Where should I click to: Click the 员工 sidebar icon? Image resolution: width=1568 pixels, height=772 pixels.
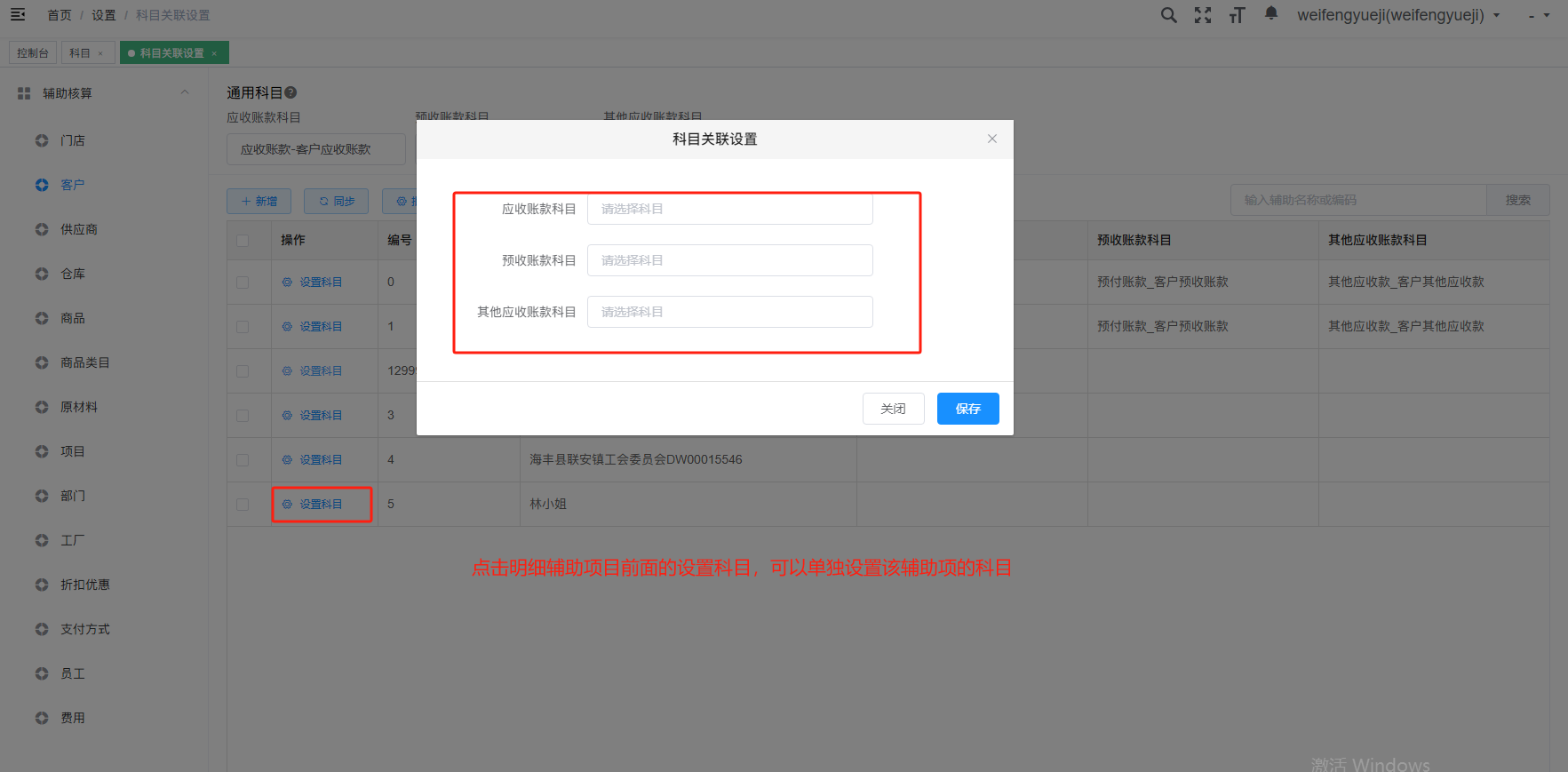click(42, 673)
